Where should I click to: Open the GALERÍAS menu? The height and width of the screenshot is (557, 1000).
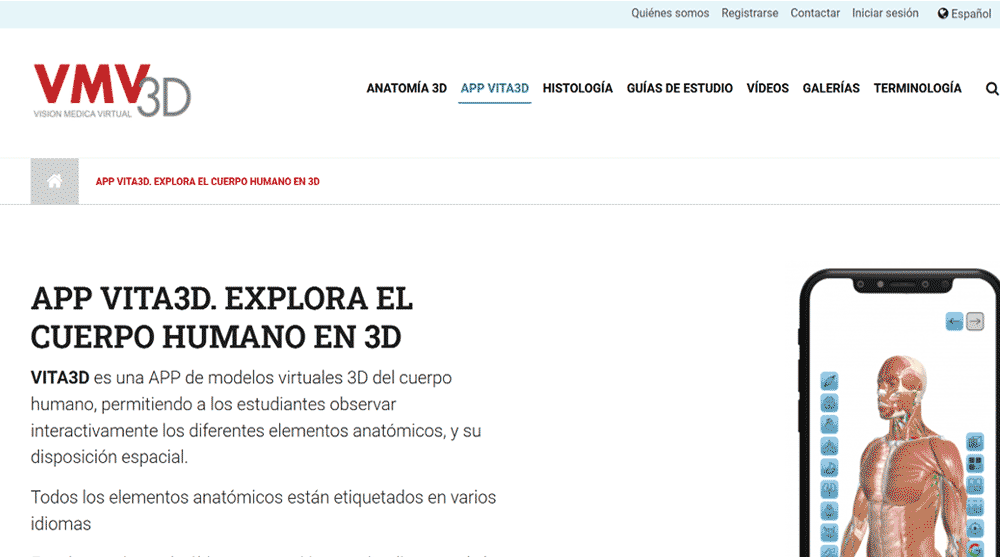[830, 88]
